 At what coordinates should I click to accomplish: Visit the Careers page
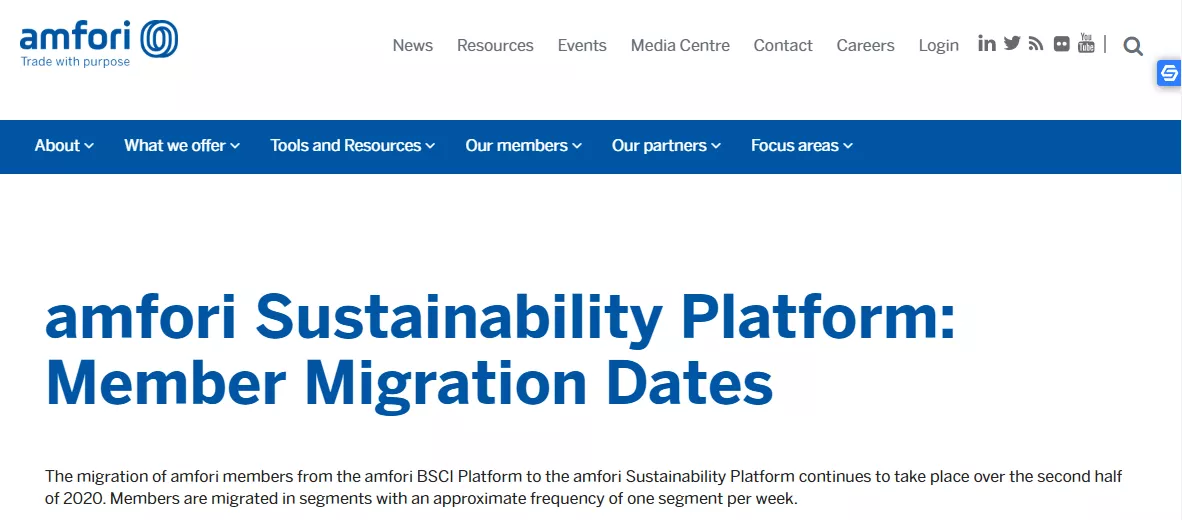(x=865, y=45)
